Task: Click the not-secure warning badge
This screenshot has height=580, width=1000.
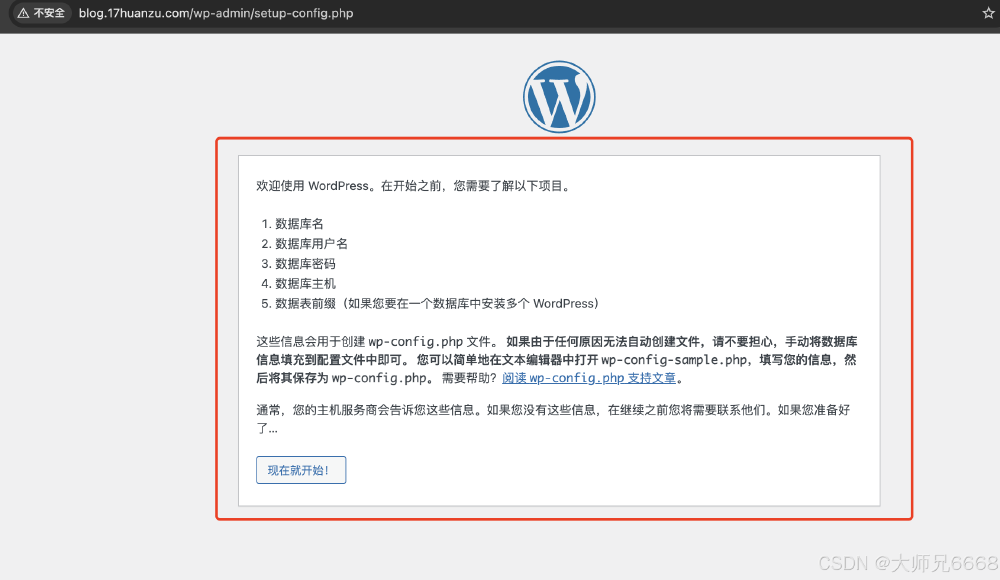Action: (41, 13)
